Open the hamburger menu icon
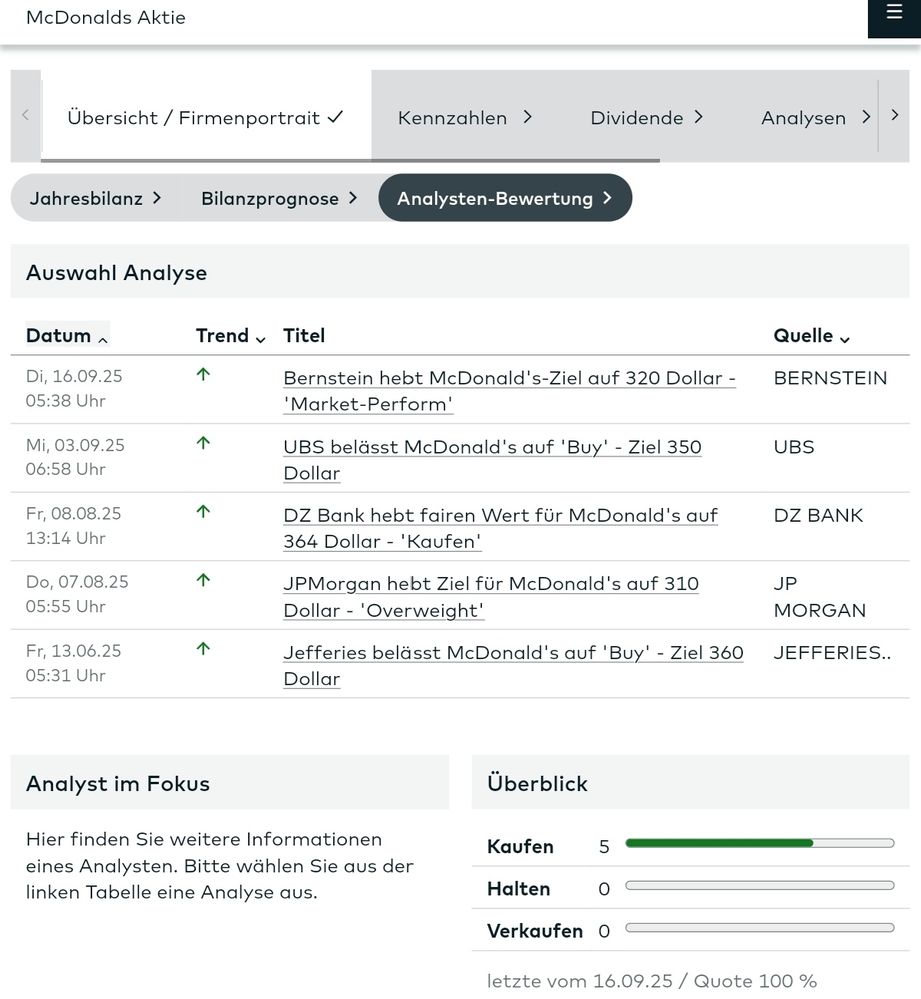Screen dimensions: 921x999 click(x=894, y=12)
